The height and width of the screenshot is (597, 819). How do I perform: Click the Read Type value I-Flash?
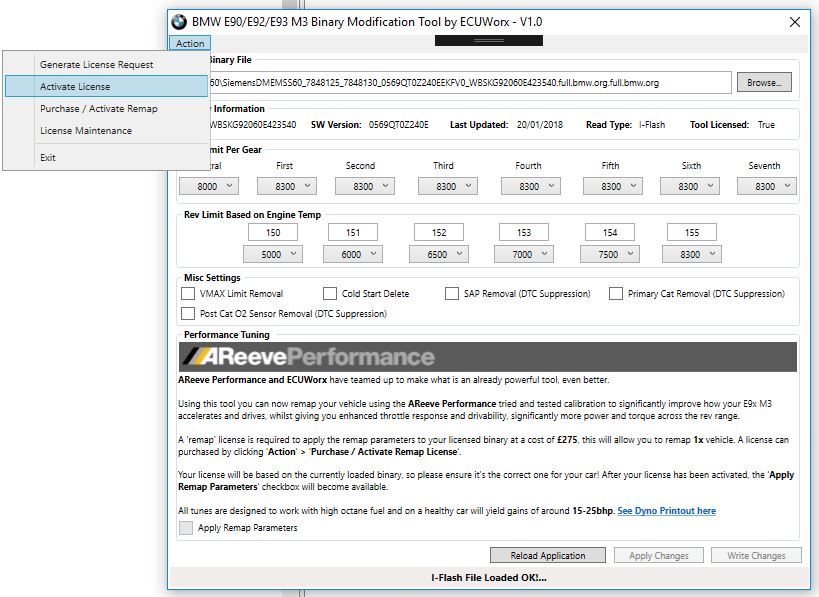point(652,125)
